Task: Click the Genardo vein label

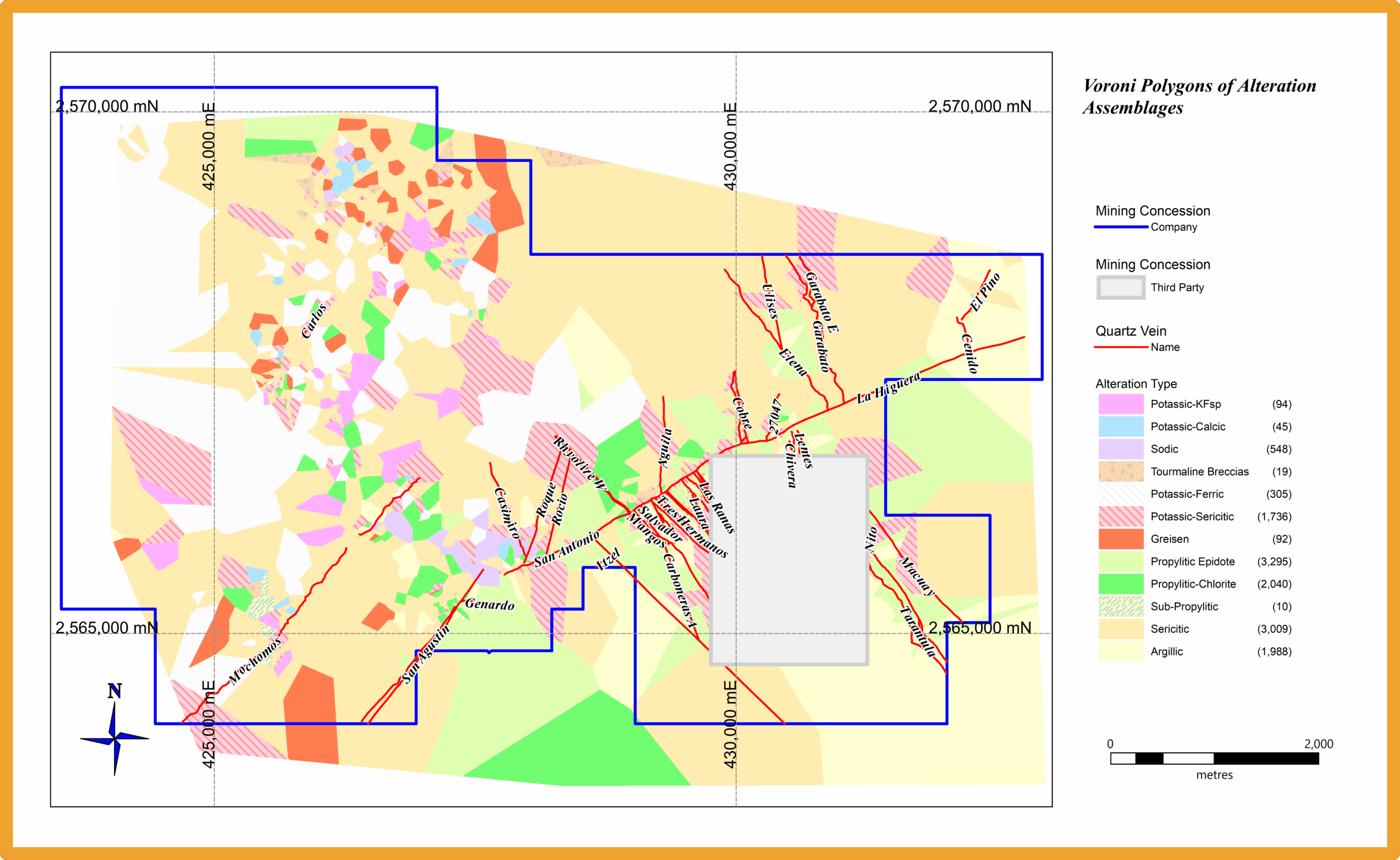Action: click(x=489, y=604)
